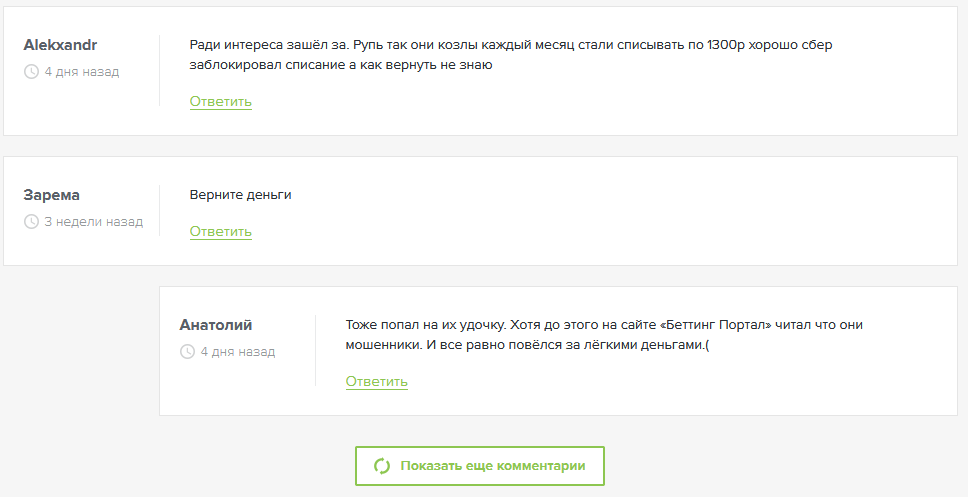Click '4 дня назад' under Alekxandr
Image resolution: width=968 pixels, height=497 pixels.
[81, 72]
